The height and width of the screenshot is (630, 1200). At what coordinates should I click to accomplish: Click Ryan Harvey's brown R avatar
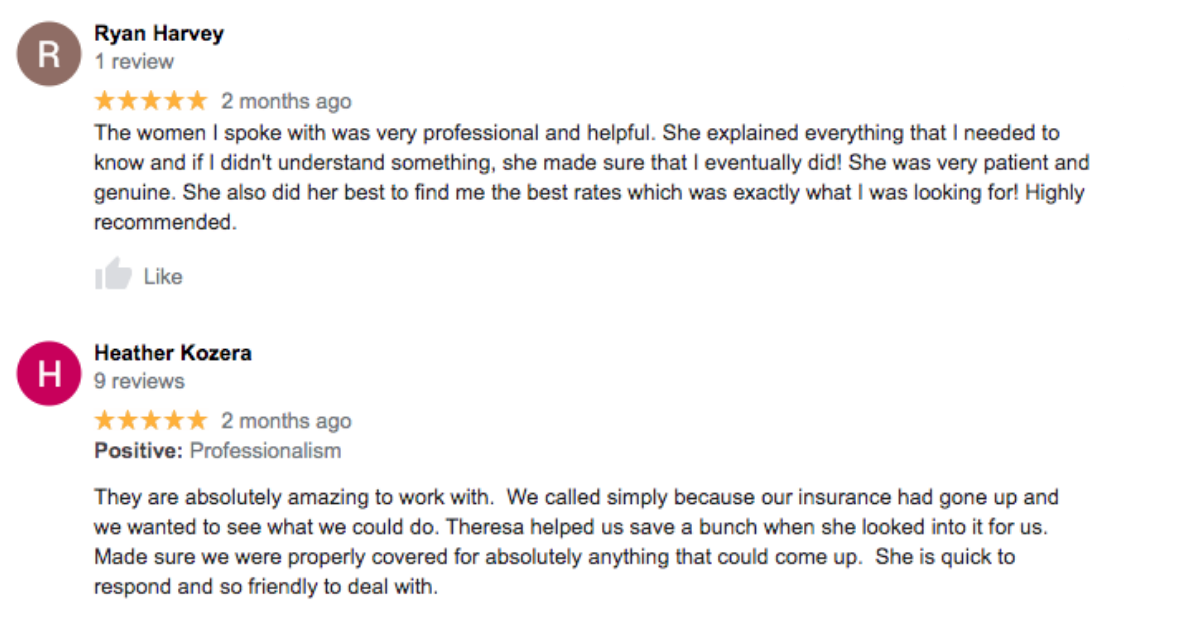click(48, 54)
